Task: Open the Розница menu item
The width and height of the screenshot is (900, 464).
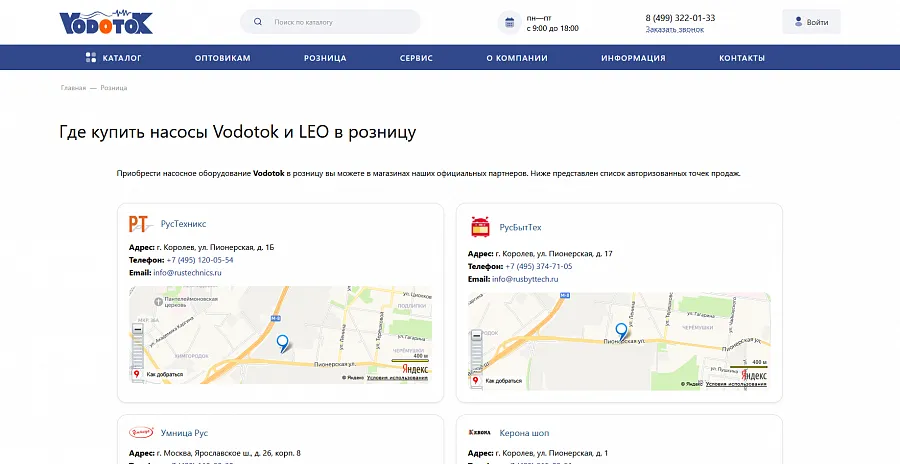Action: pos(325,58)
